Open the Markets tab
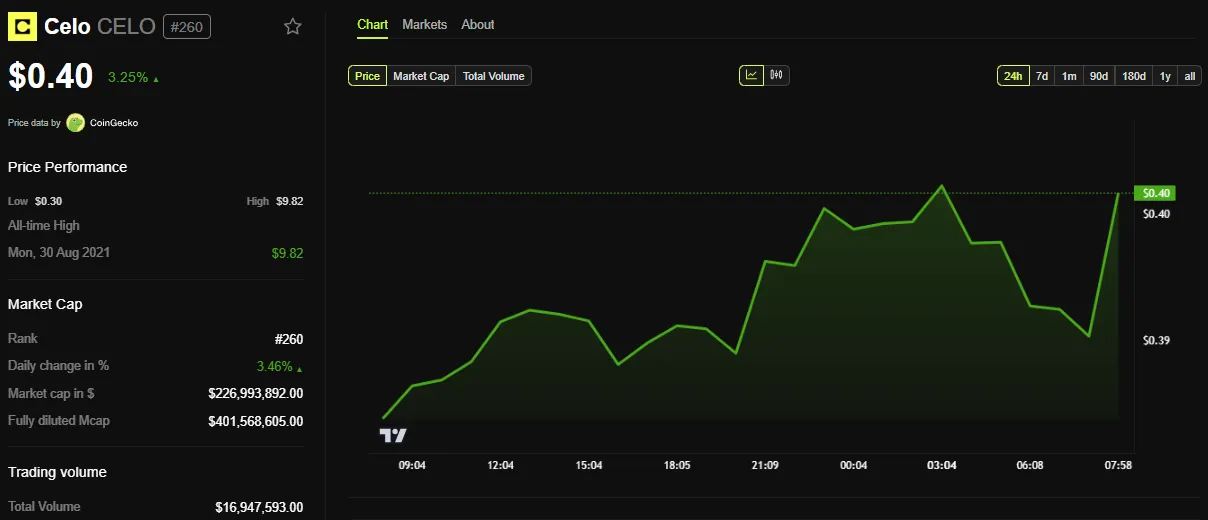Viewport: 1208px width, 520px height. click(424, 24)
